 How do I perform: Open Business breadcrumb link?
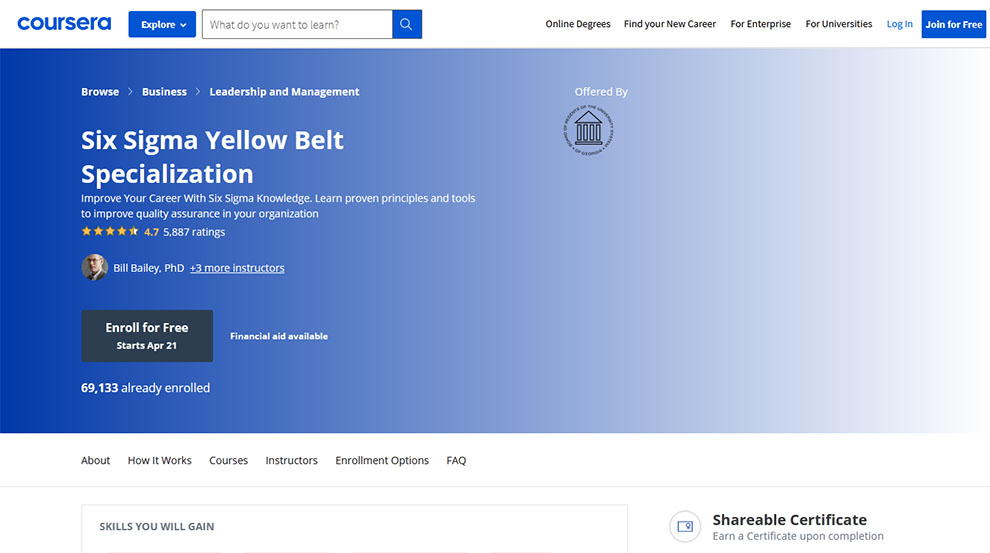point(164,92)
